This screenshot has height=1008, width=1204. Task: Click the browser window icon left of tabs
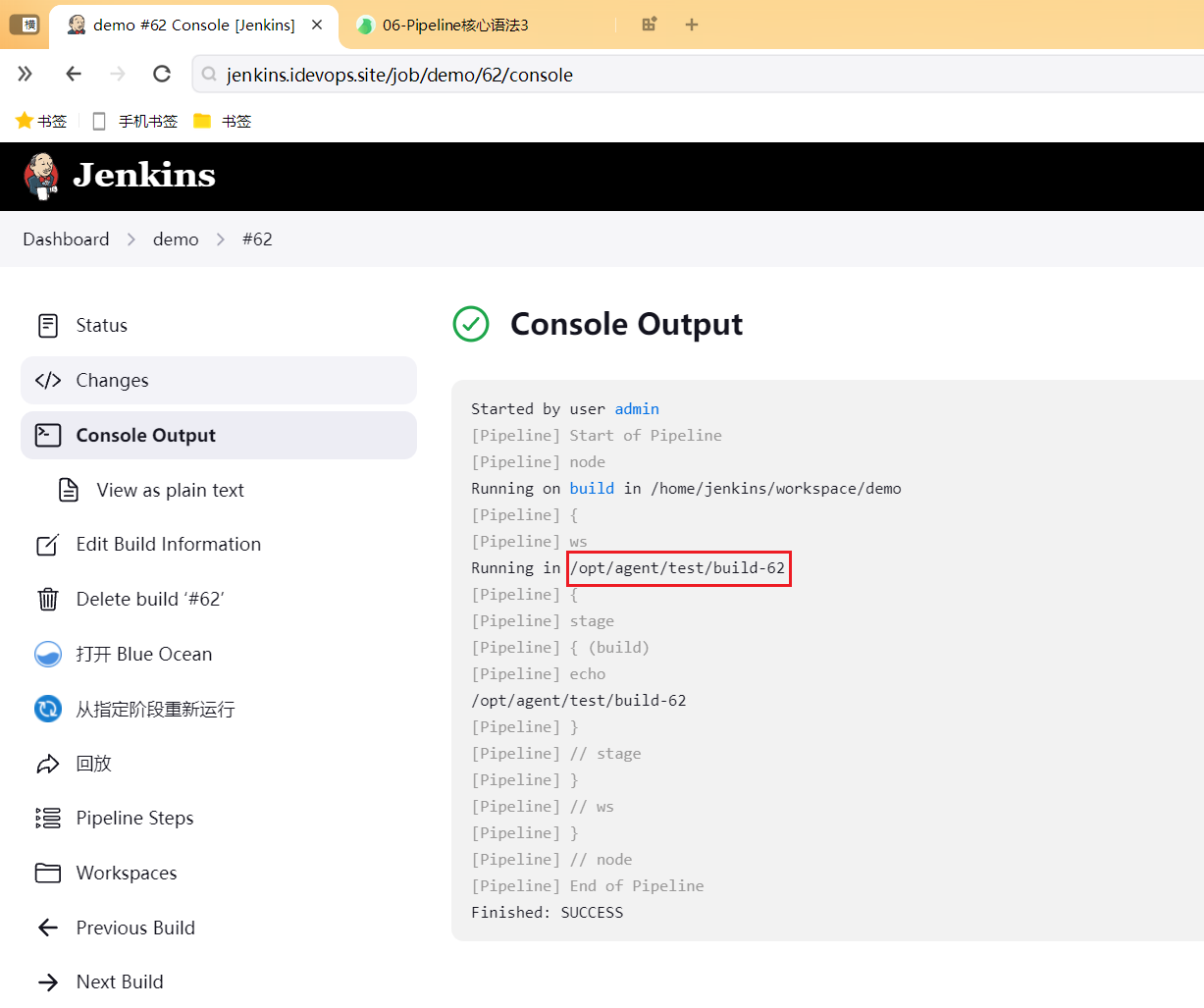24,24
